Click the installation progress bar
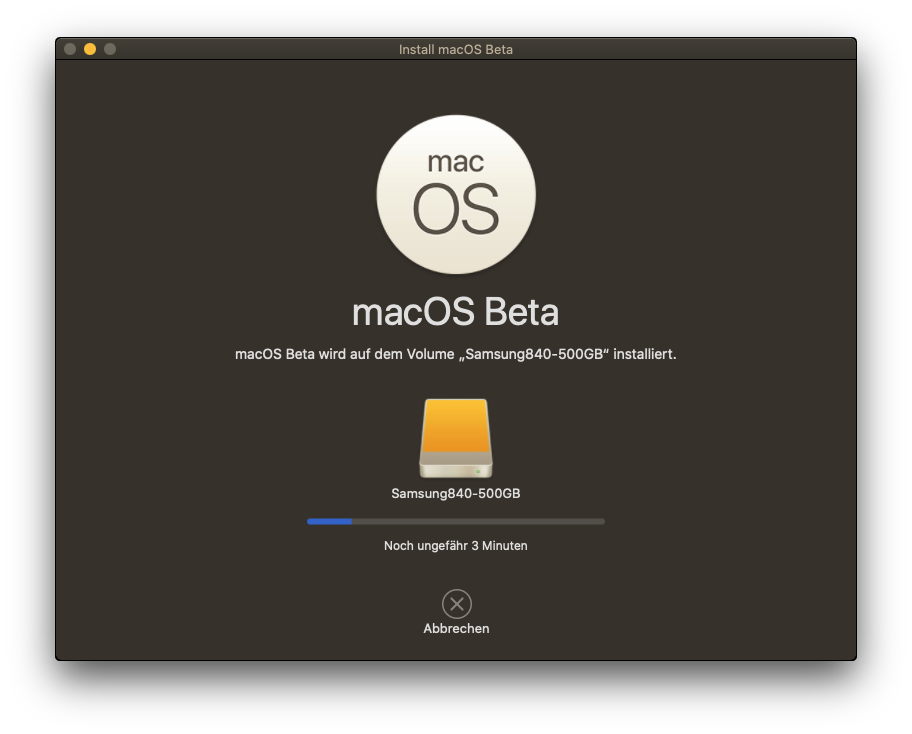Image resolution: width=912 pixels, height=734 pixels. [456, 522]
